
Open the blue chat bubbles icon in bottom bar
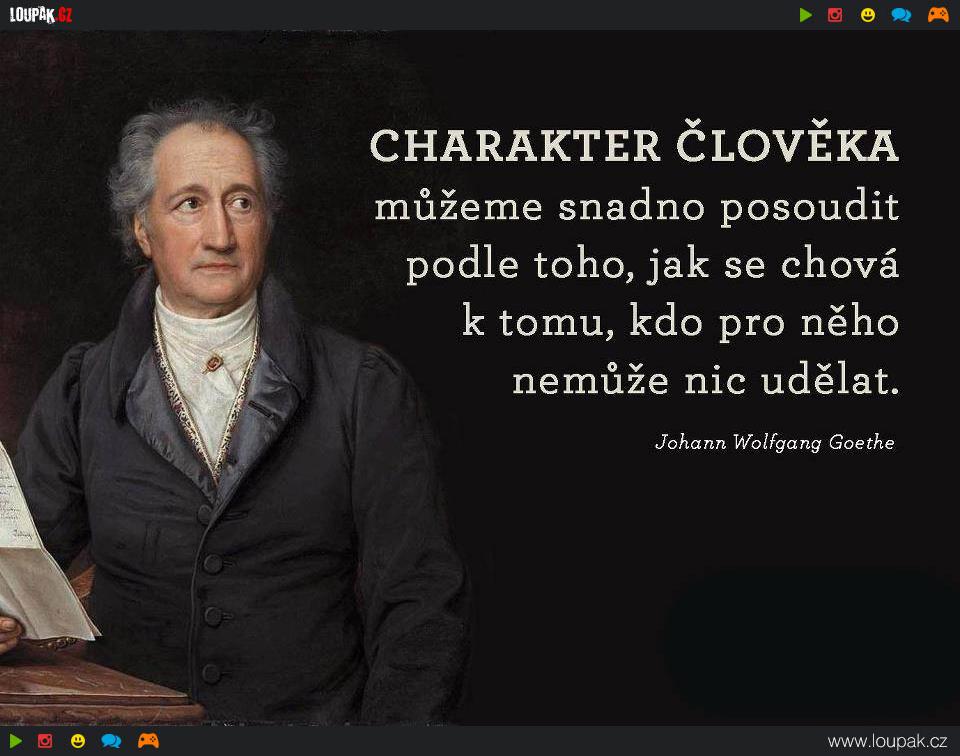[111, 741]
